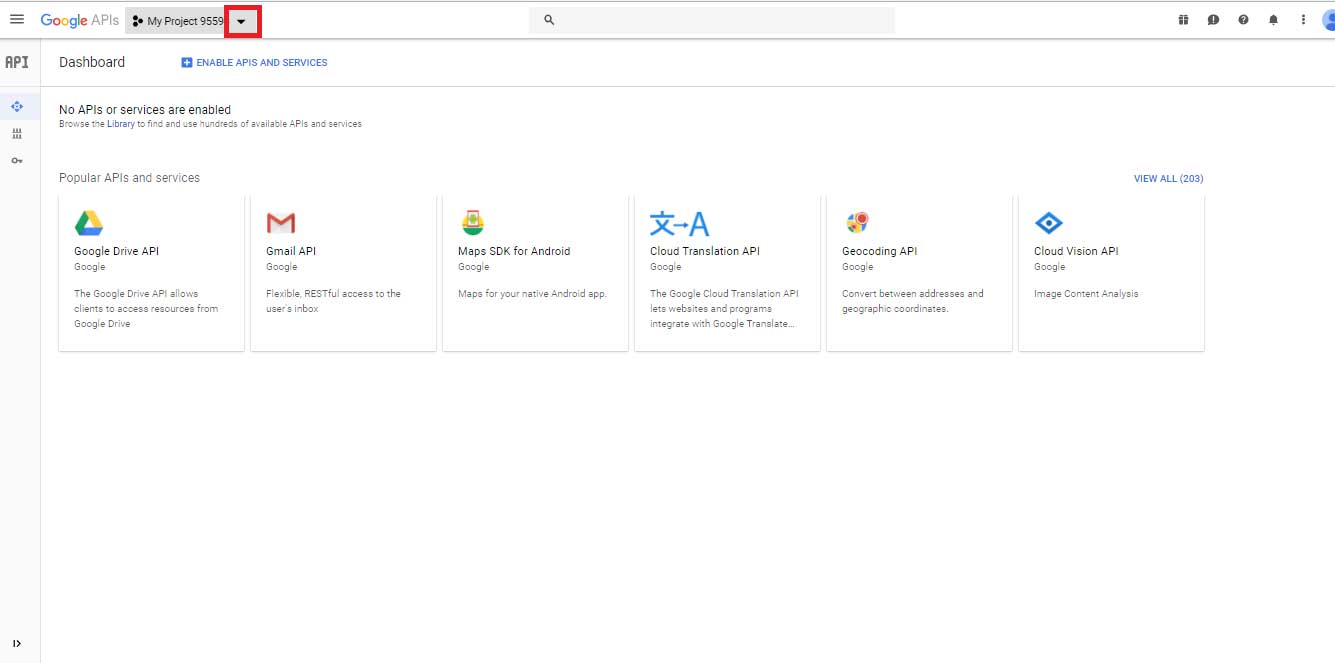Viewport: 1335px width, 663px height.
Task: Click 'Convert between addresses and' description text
Action: coord(913,294)
